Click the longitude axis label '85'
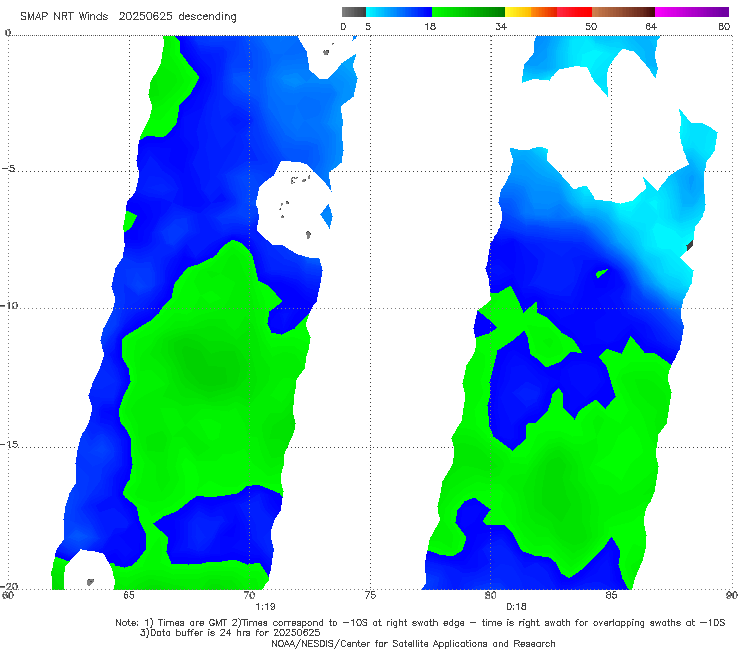 611,595
